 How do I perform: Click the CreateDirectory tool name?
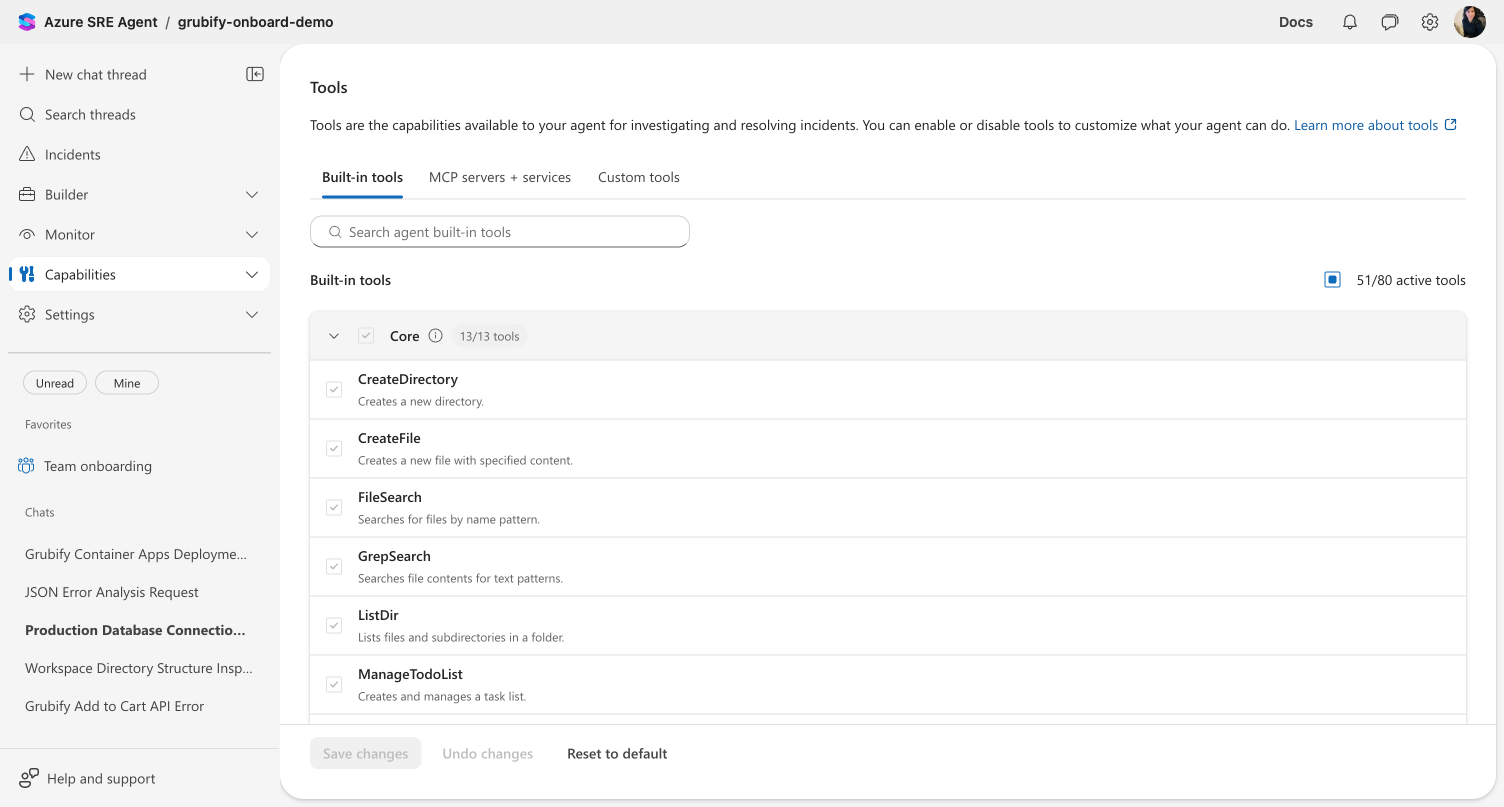pos(408,379)
